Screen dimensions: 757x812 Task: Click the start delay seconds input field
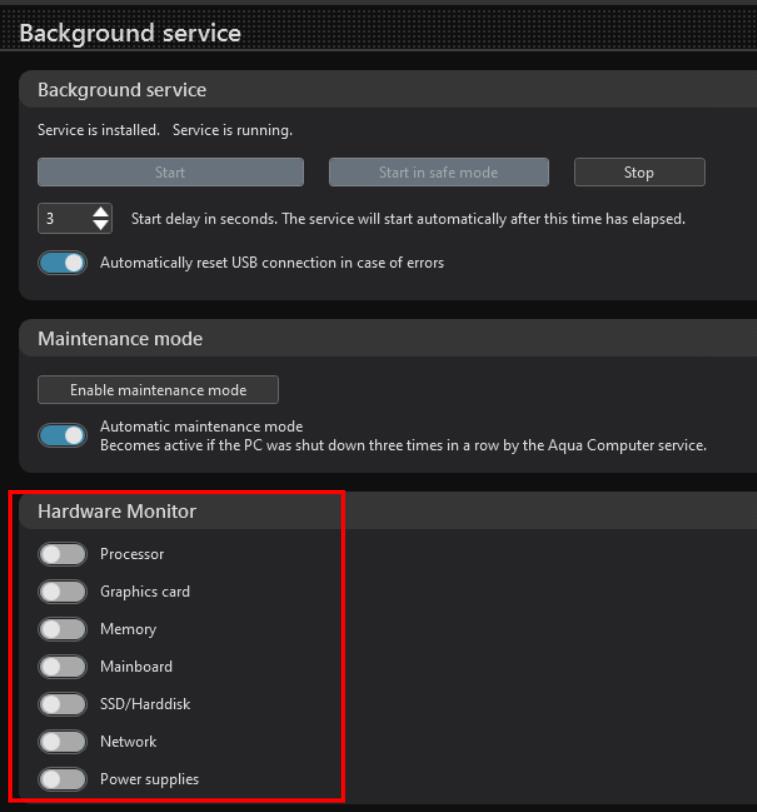point(62,218)
